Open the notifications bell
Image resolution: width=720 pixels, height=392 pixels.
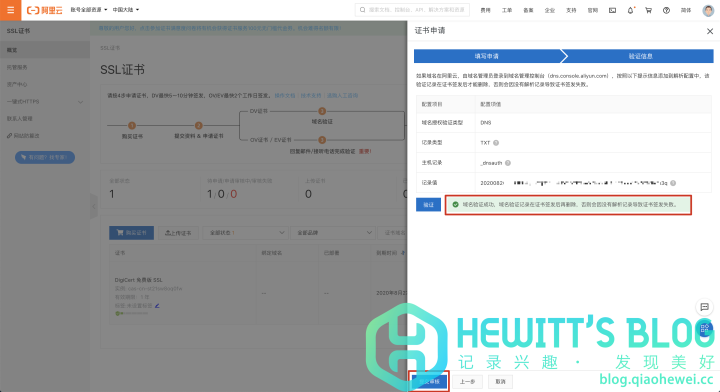630,10
